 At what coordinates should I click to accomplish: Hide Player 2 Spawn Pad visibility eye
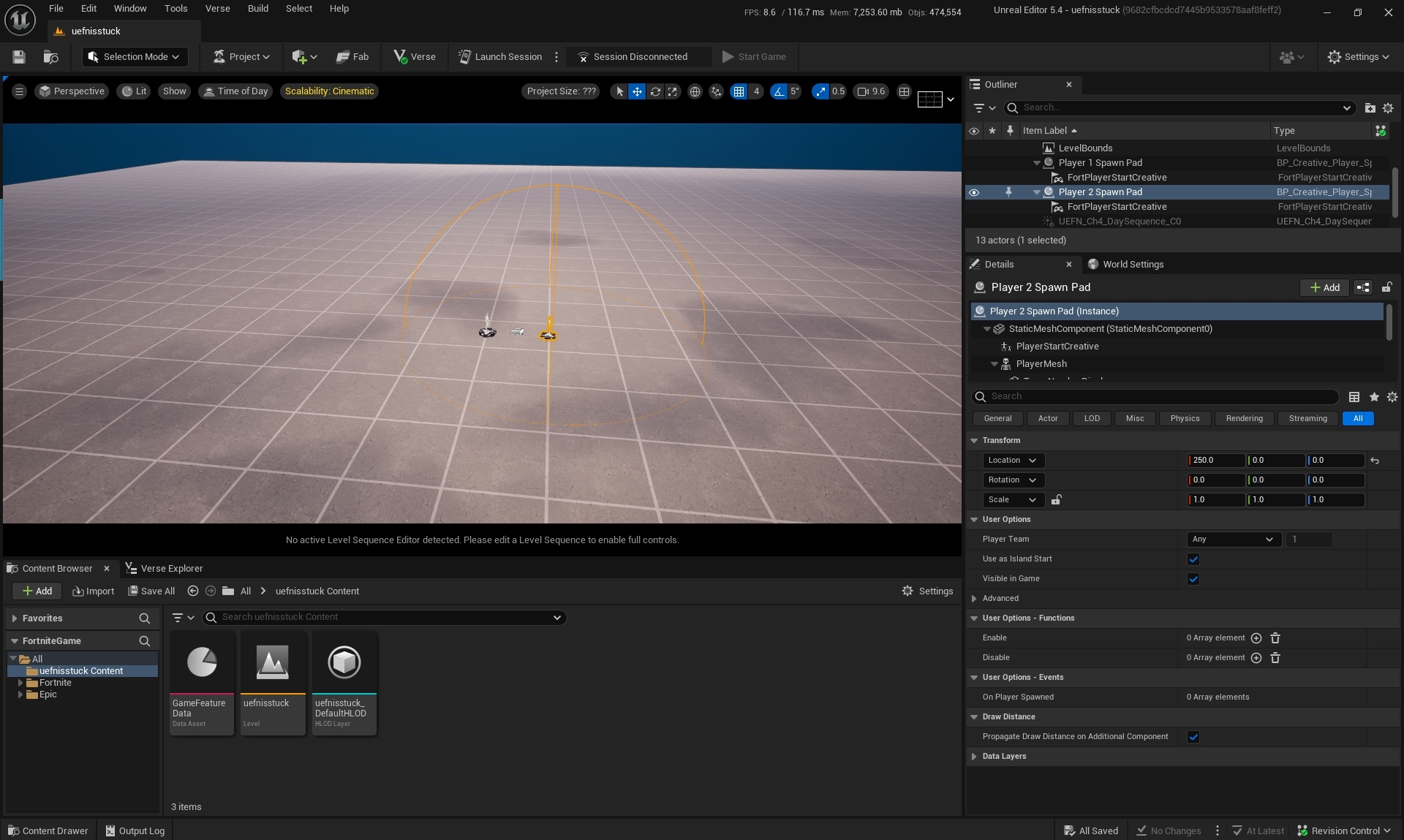coord(974,192)
